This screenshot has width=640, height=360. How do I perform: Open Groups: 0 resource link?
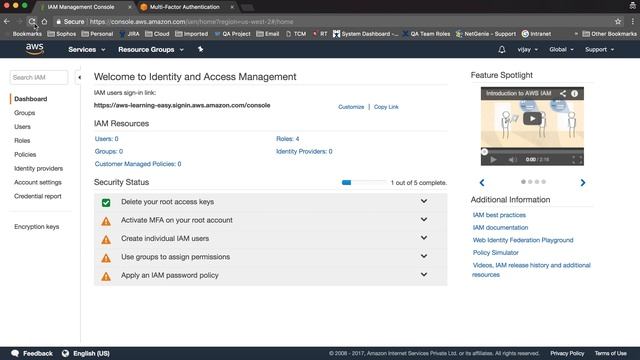pos(109,151)
